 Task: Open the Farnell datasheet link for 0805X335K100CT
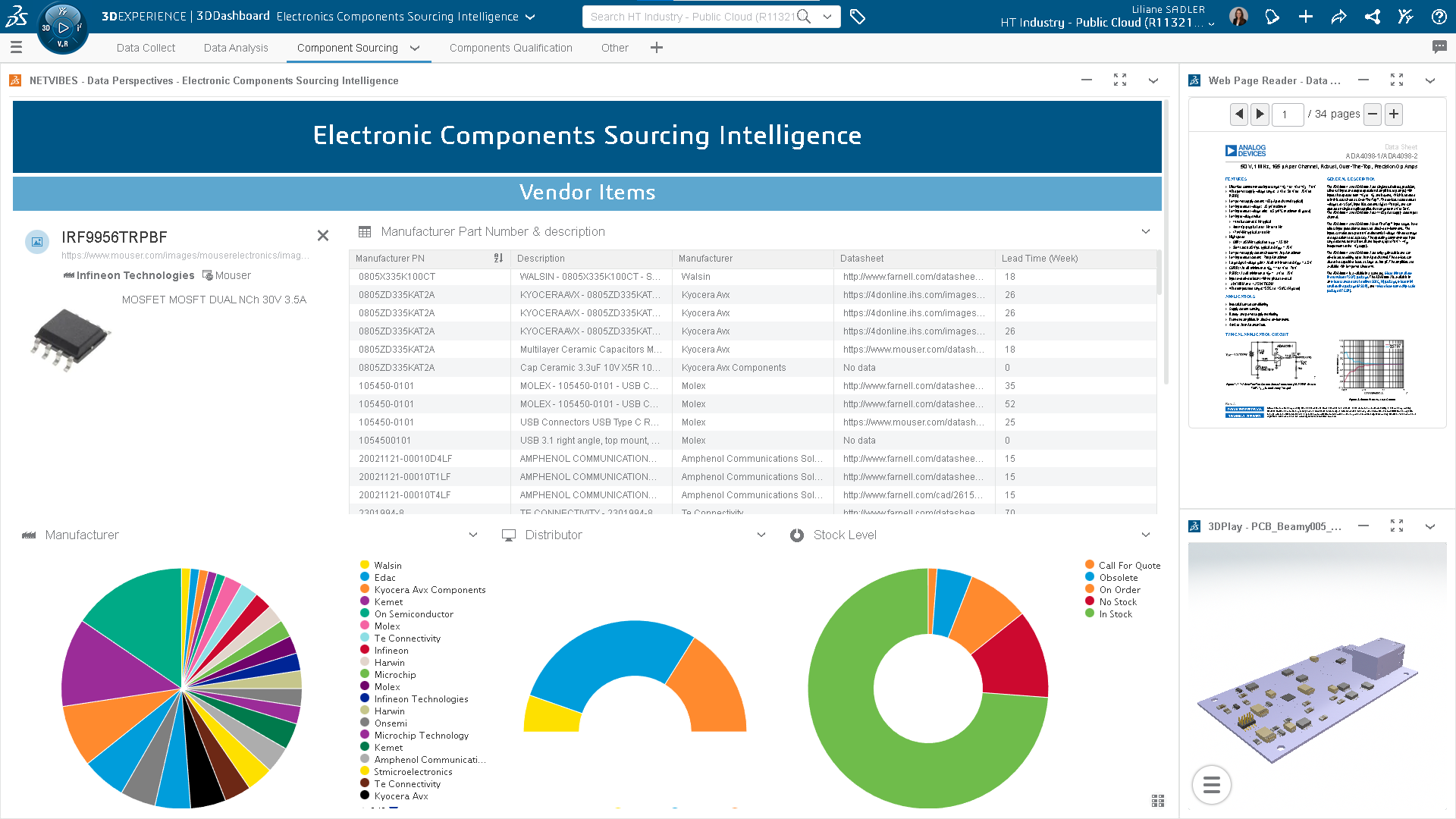pyautogui.click(x=912, y=277)
